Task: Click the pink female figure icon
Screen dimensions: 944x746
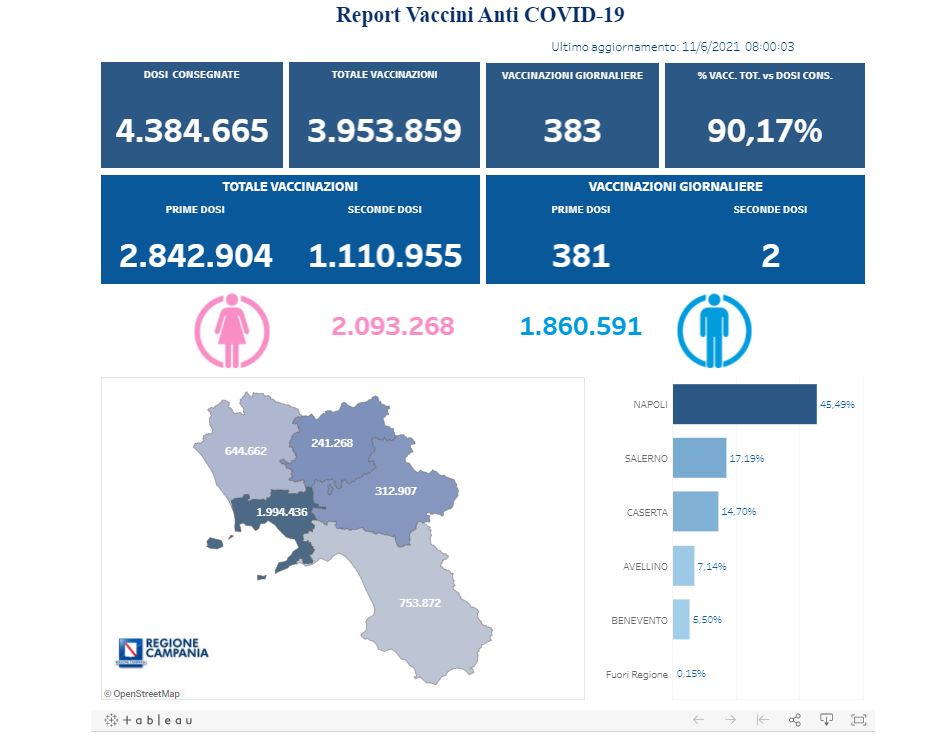Action: tap(231, 329)
